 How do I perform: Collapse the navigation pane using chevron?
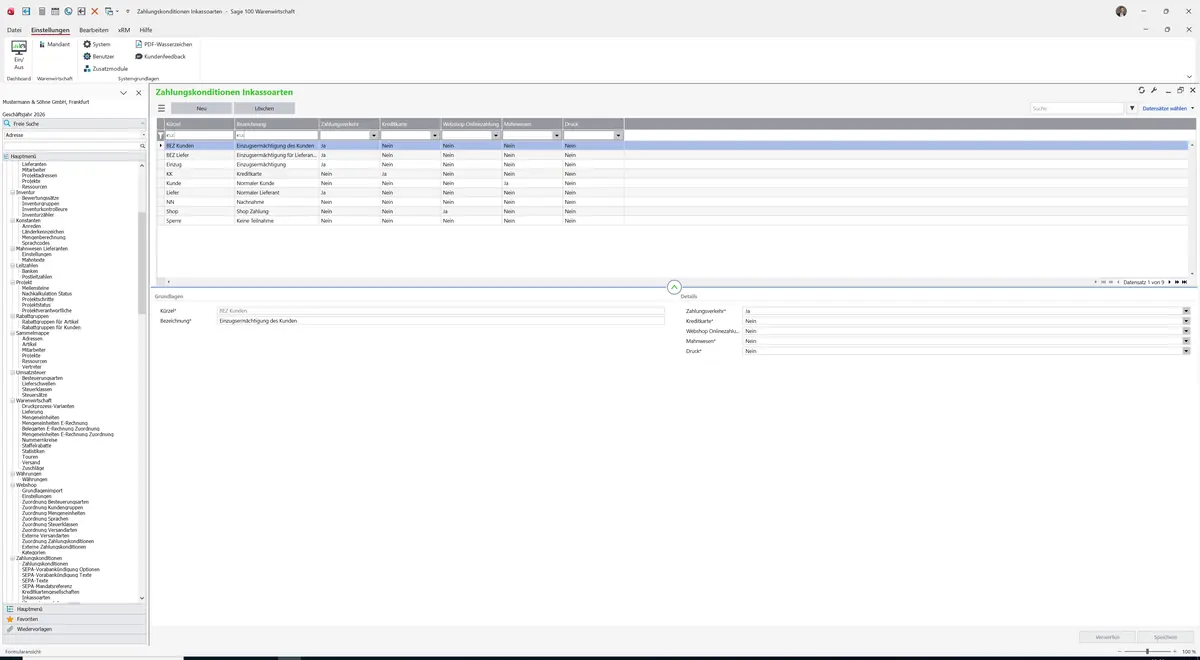(123, 93)
